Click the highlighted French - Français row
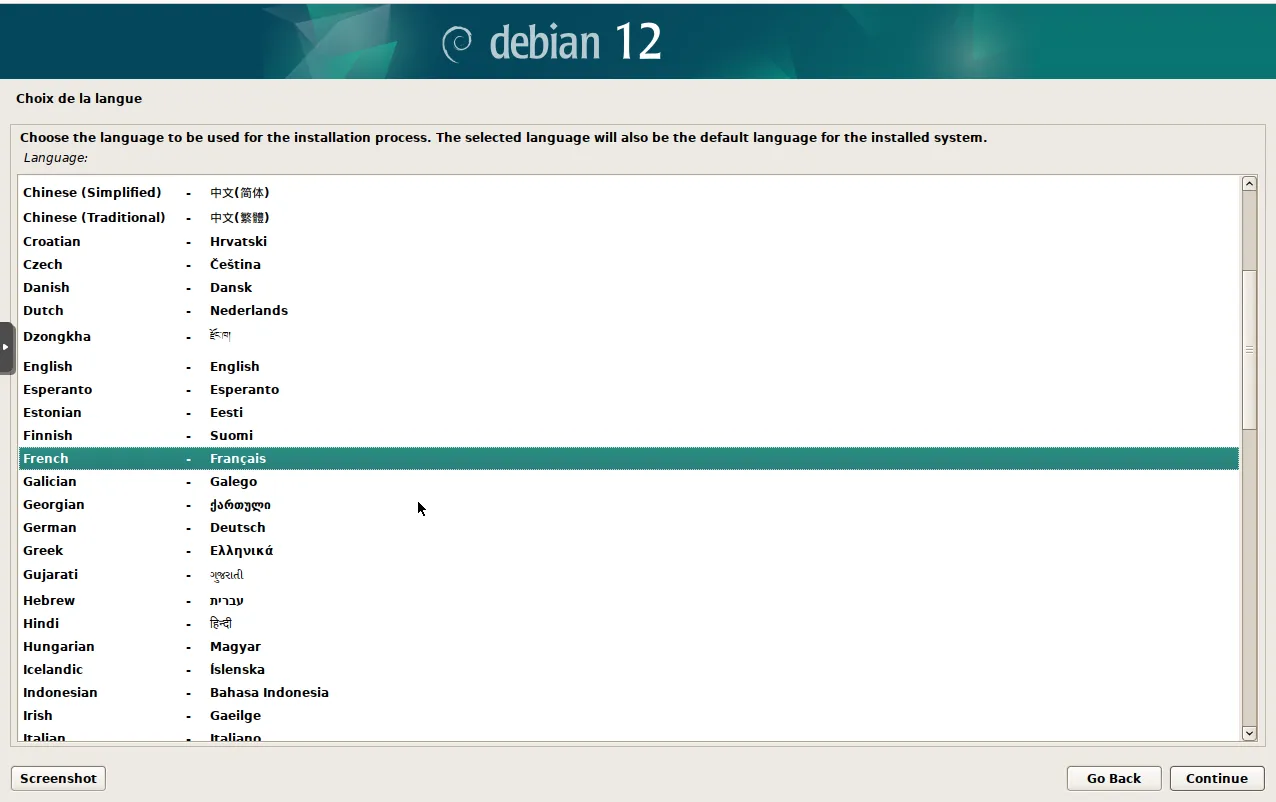 click(x=629, y=458)
